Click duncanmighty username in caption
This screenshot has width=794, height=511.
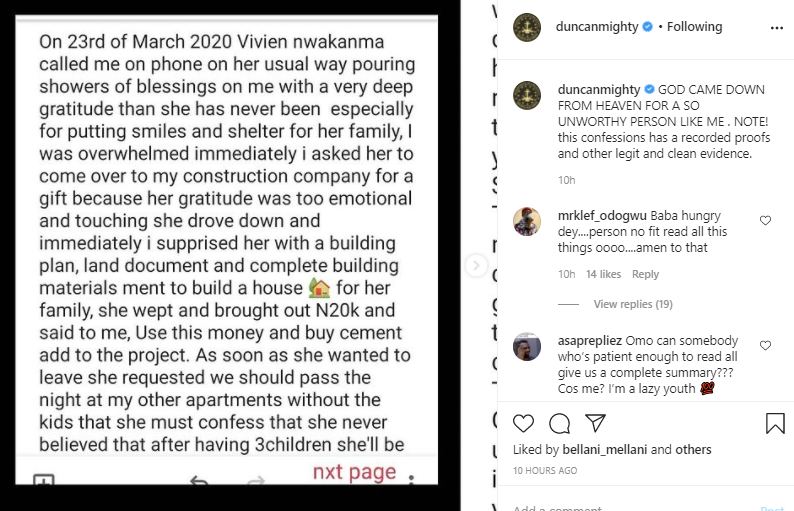tap(599, 90)
